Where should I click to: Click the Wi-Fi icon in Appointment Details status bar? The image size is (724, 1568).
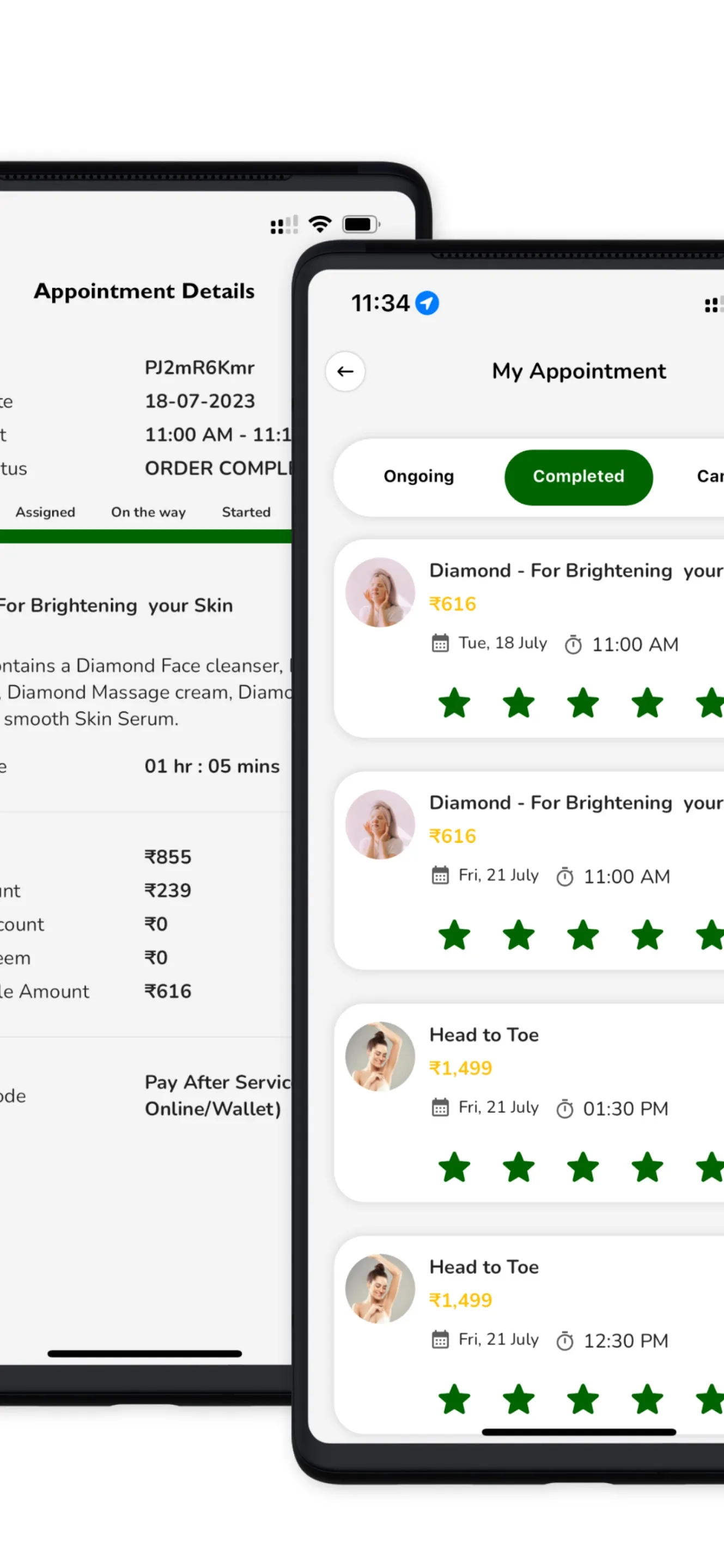[320, 224]
